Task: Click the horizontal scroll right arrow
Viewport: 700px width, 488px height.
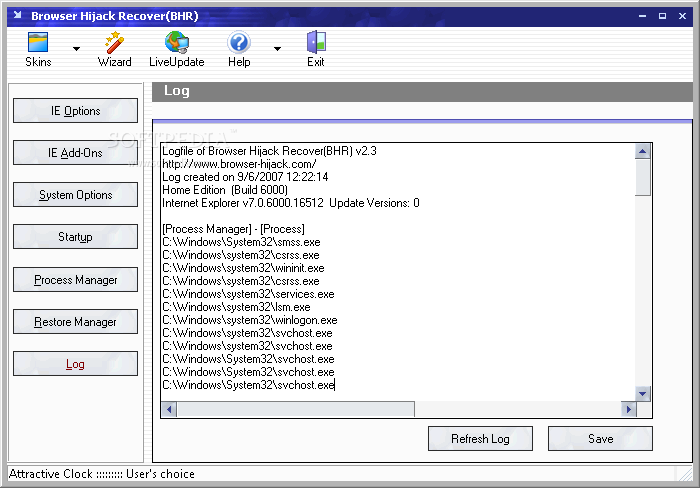Action: pos(629,409)
